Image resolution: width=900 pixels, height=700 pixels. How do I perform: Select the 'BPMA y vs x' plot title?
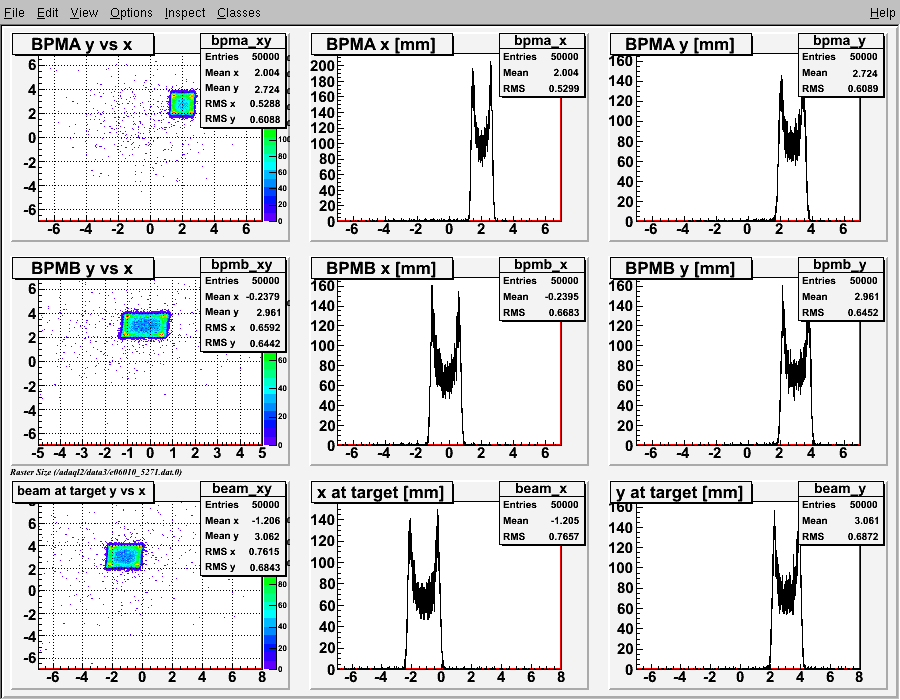pyautogui.click(x=83, y=44)
